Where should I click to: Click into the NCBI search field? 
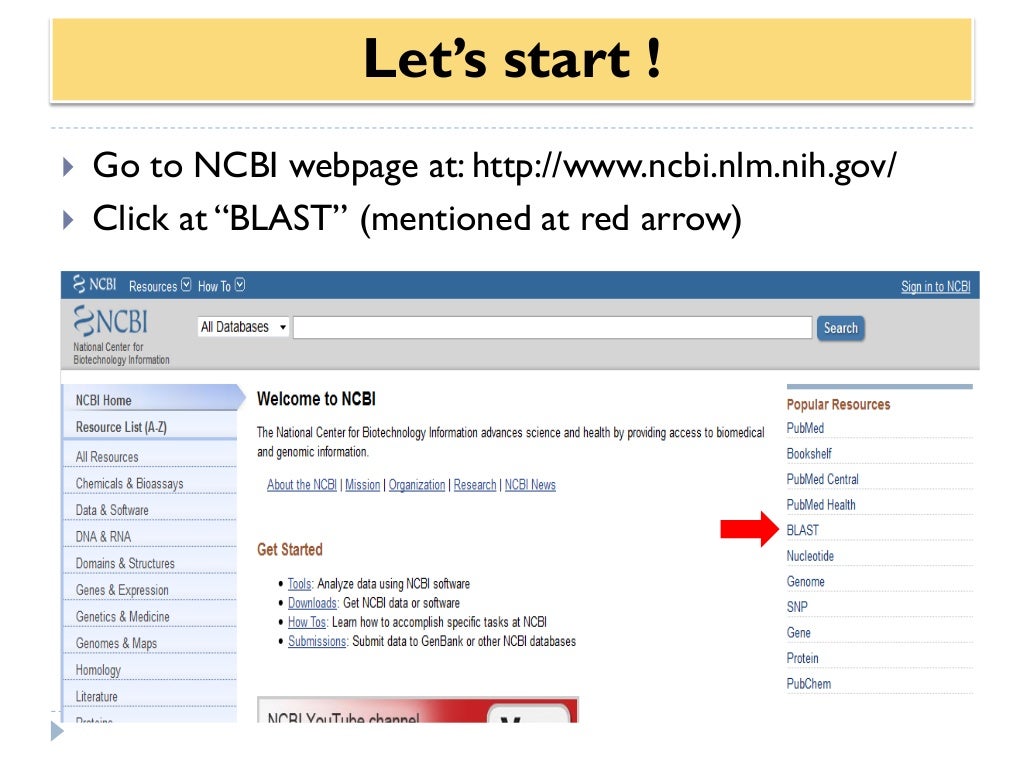[x=552, y=327]
